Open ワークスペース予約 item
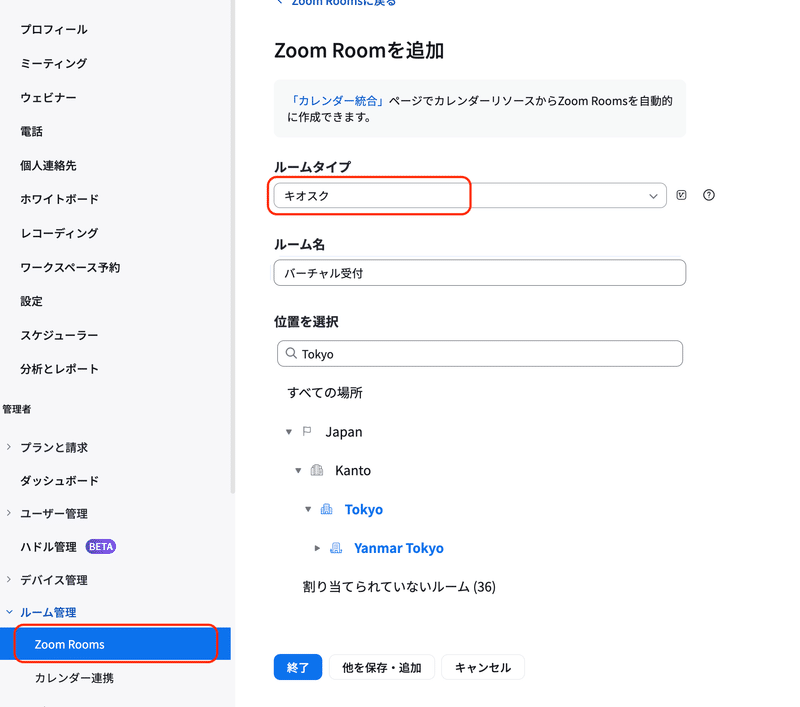 [70, 267]
